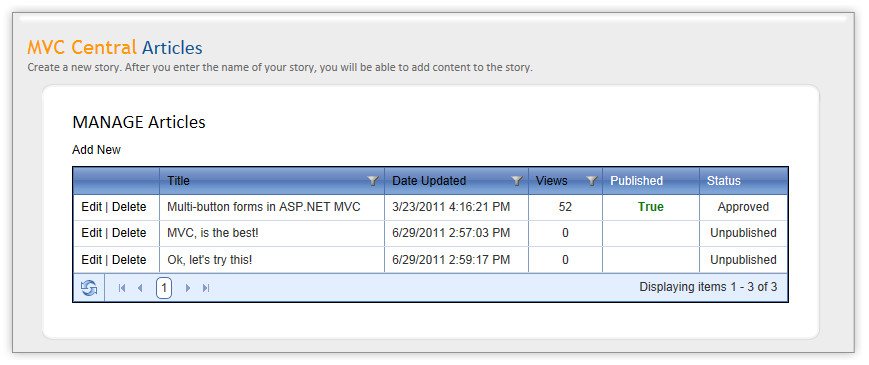Delete the 'MVC, is the best!' article

tap(129, 233)
